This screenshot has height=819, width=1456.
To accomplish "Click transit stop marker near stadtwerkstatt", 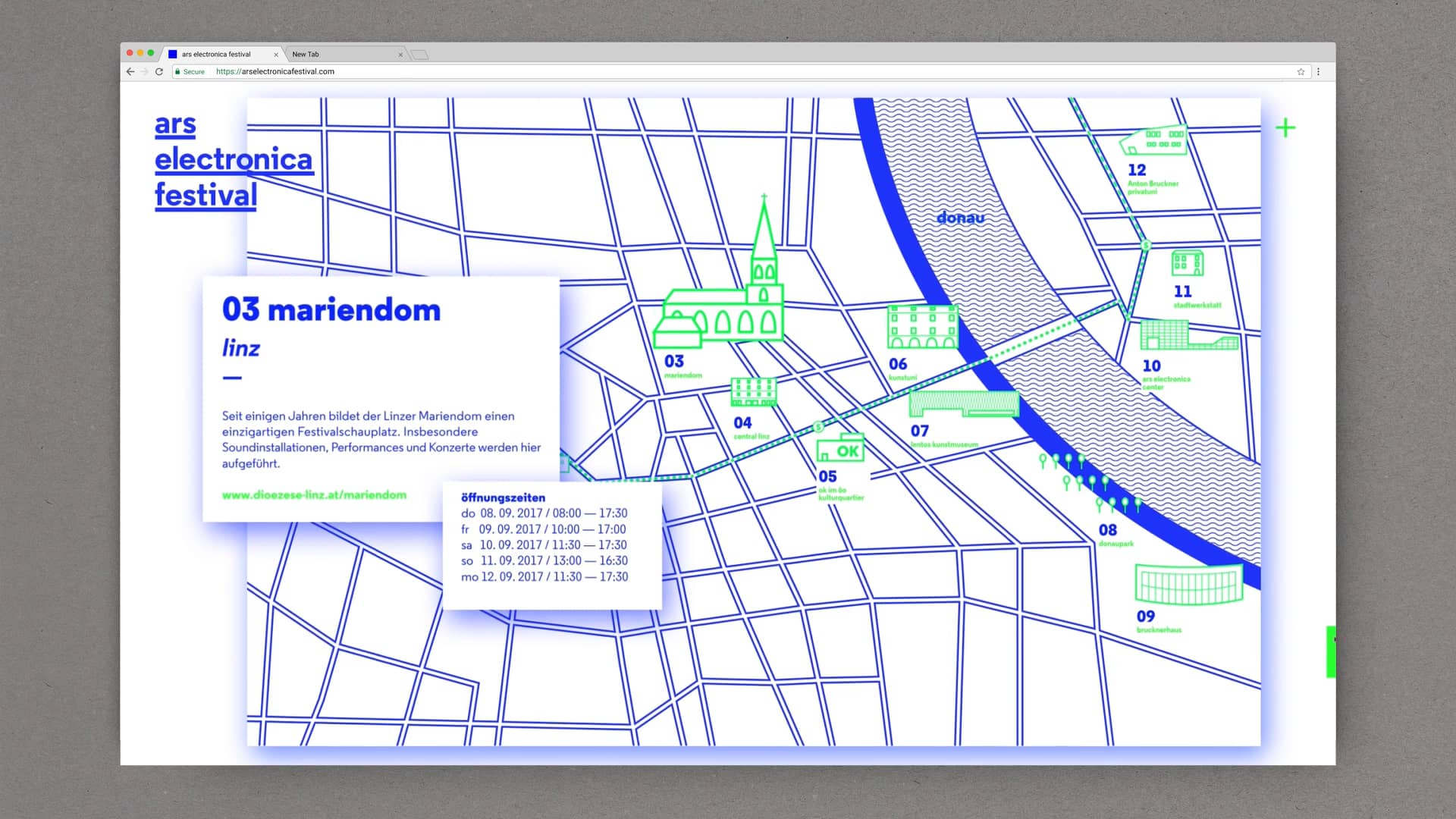I will 1147,245.
